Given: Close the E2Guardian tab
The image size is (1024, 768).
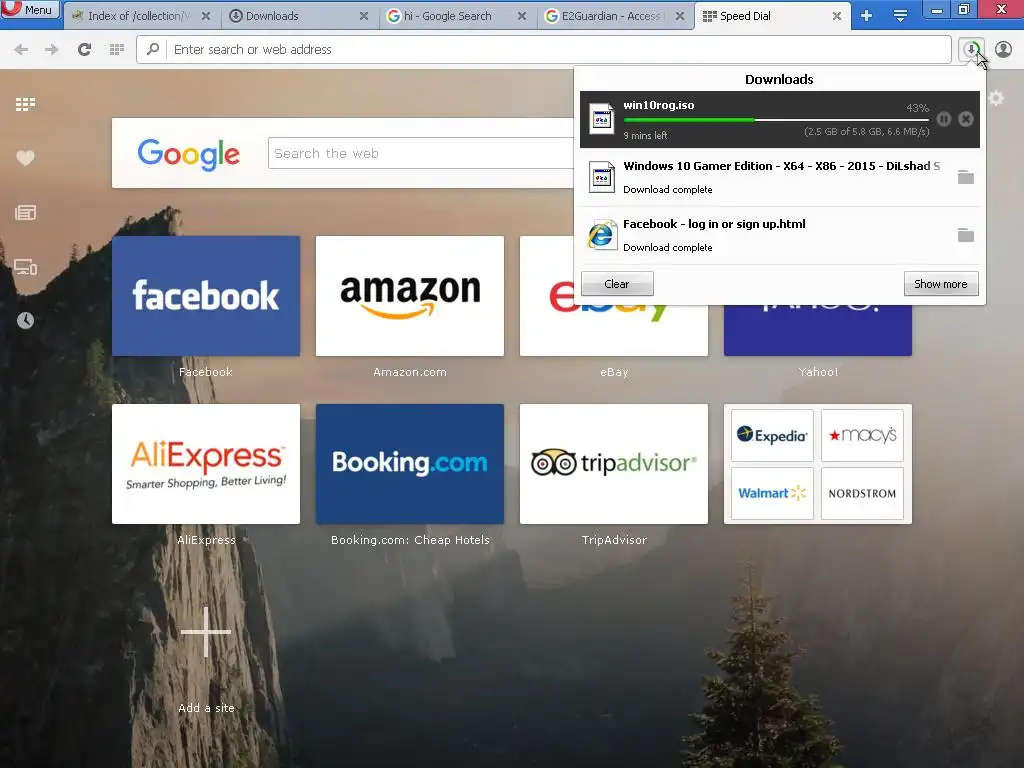Looking at the screenshot, I should click(x=680, y=16).
